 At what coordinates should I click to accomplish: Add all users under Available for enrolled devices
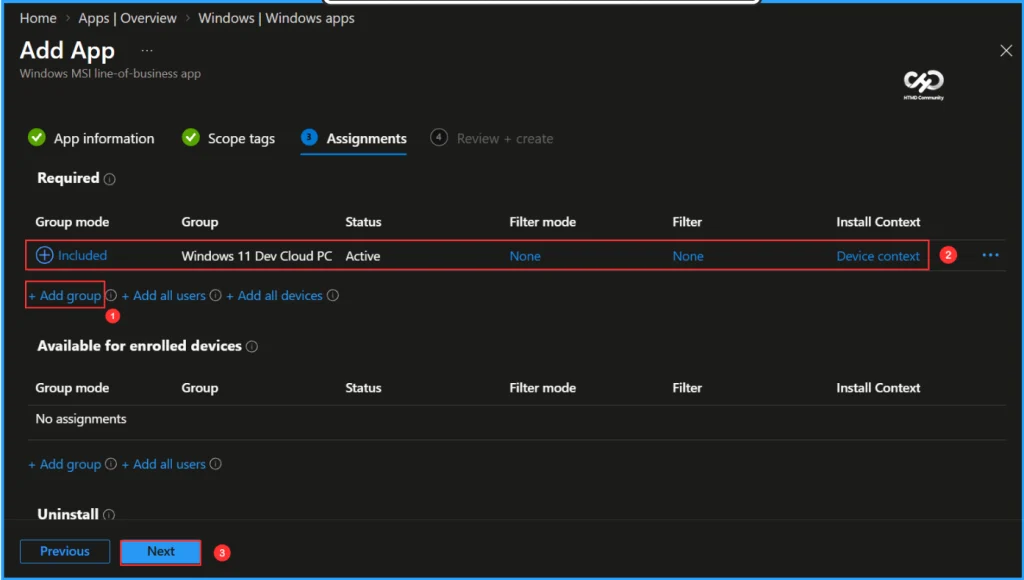tap(164, 464)
